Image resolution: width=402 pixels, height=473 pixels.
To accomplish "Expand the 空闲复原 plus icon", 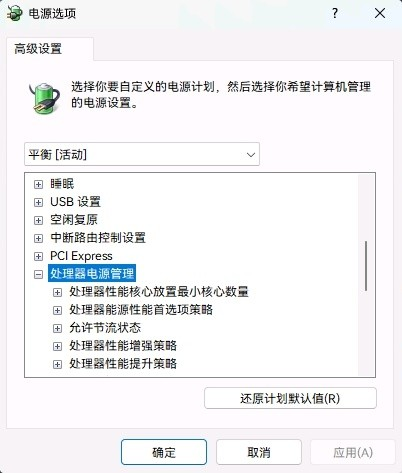I will coord(38,220).
